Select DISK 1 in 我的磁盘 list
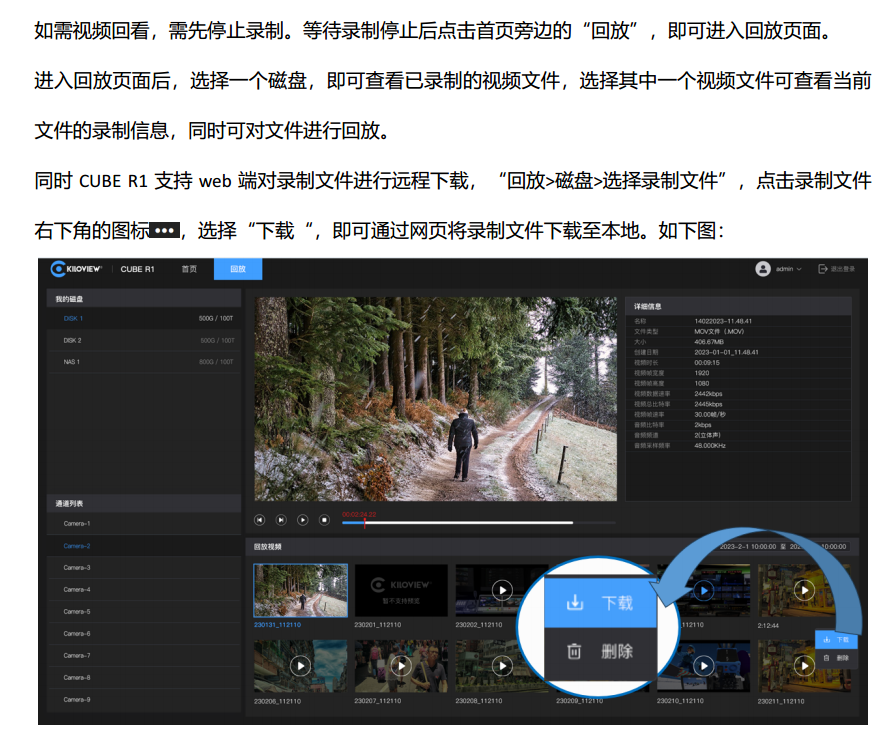894x753 pixels. 144,319
